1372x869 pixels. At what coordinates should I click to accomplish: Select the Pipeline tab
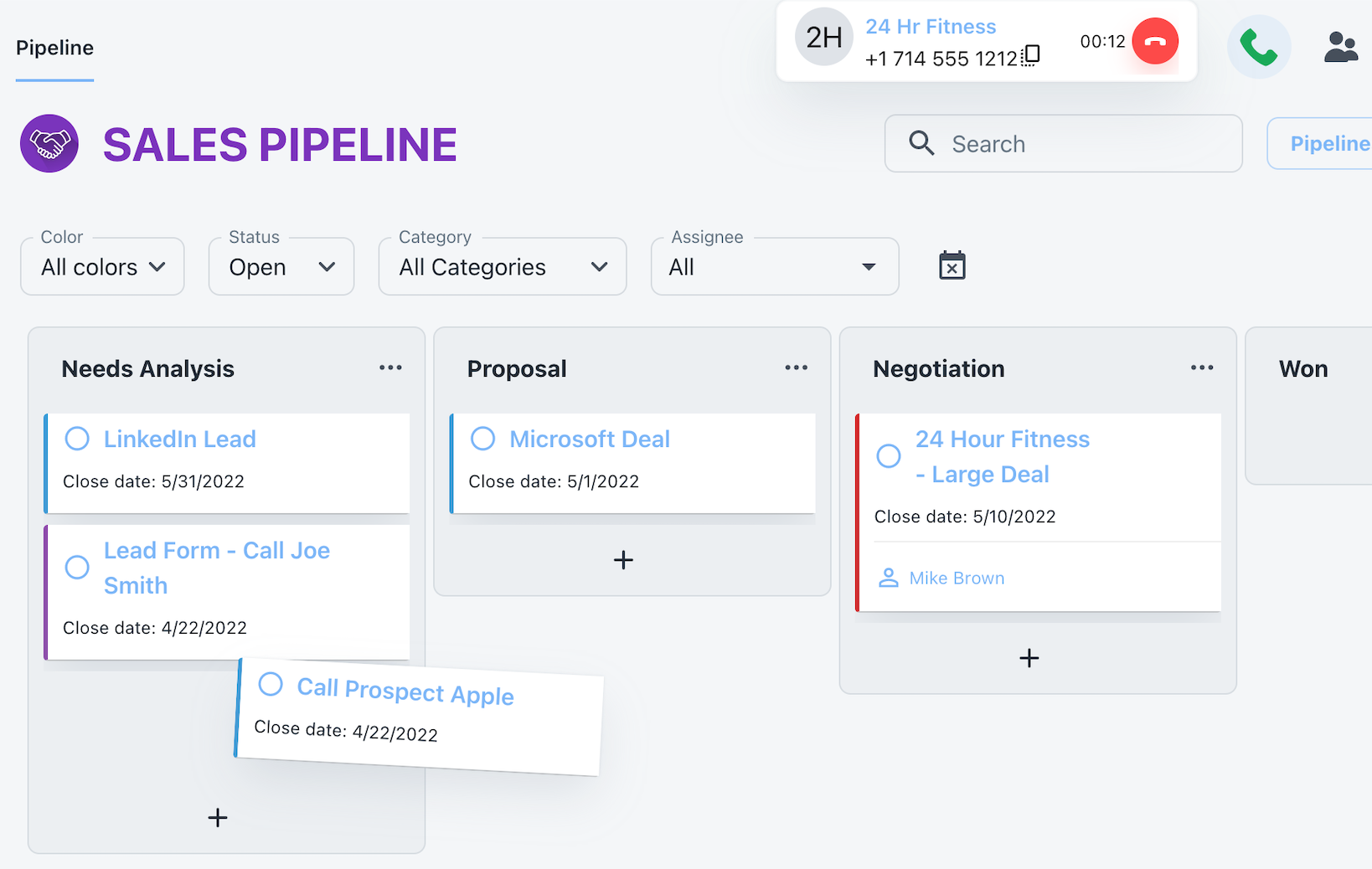pos(54,48)
